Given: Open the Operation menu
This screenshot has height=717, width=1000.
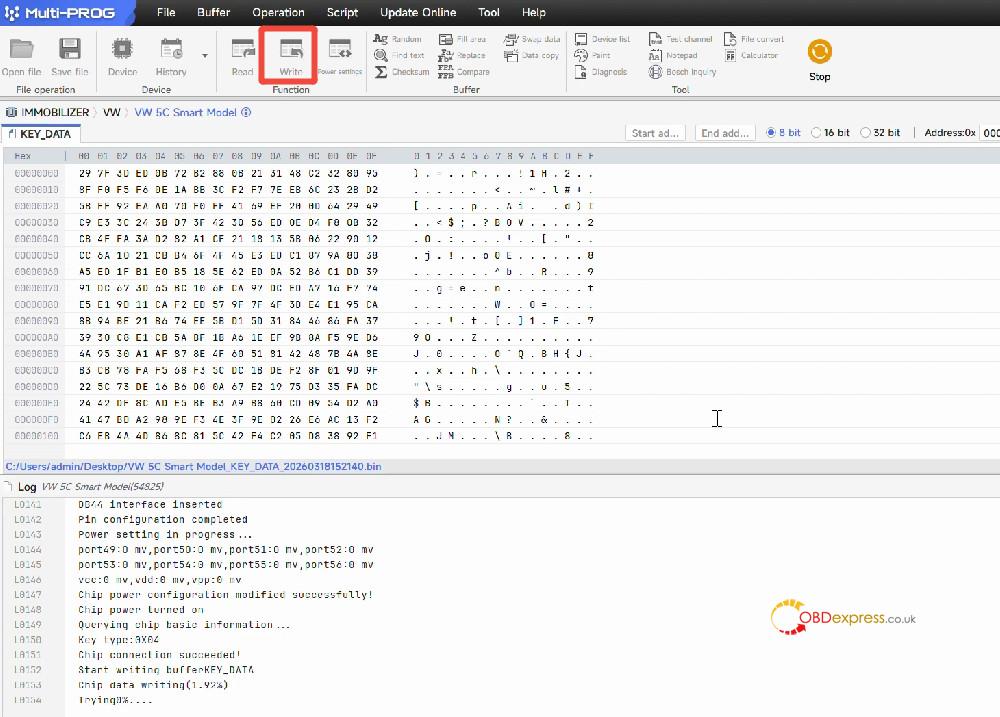Looking at the screenshot, I should [278, 12].
